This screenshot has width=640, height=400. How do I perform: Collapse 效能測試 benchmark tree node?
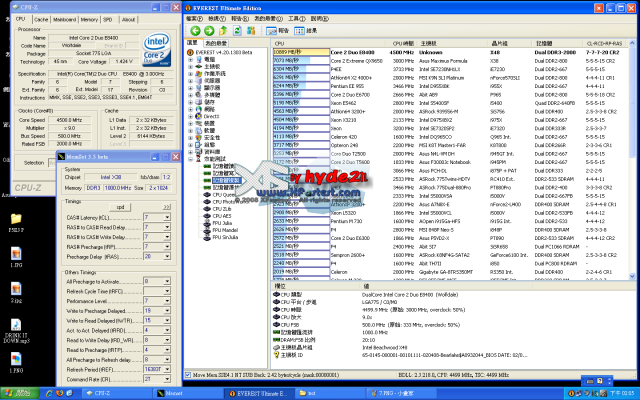click(x=190, y=159)
